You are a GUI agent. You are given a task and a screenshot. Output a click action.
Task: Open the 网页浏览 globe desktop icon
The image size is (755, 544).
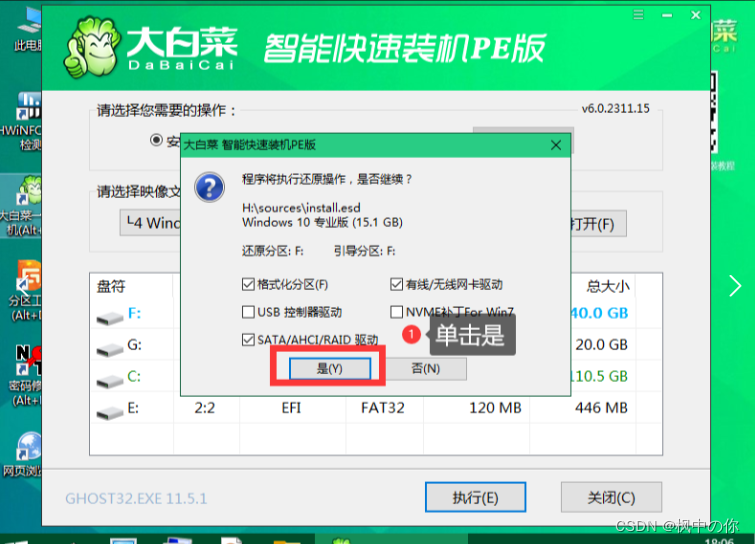(x=22, y=454)
